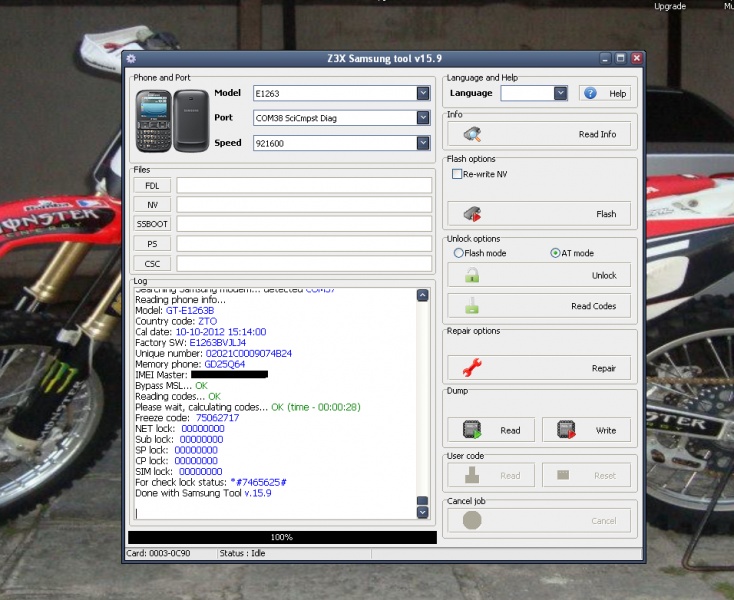Image resolution: width=734 pixels, height=600 pixels.
Task: Click the blue Help question mark icon
Action: pyautogui.click(x=590, y=93)
